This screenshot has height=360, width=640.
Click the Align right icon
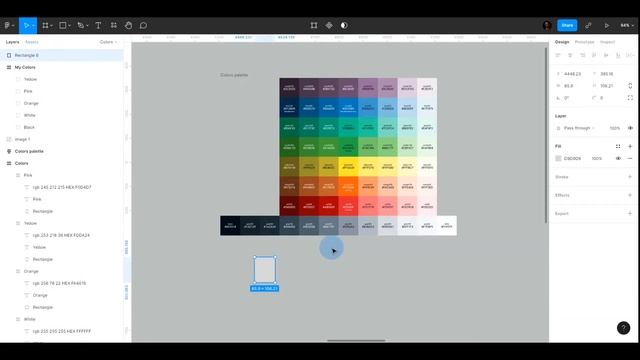point(582,55)
